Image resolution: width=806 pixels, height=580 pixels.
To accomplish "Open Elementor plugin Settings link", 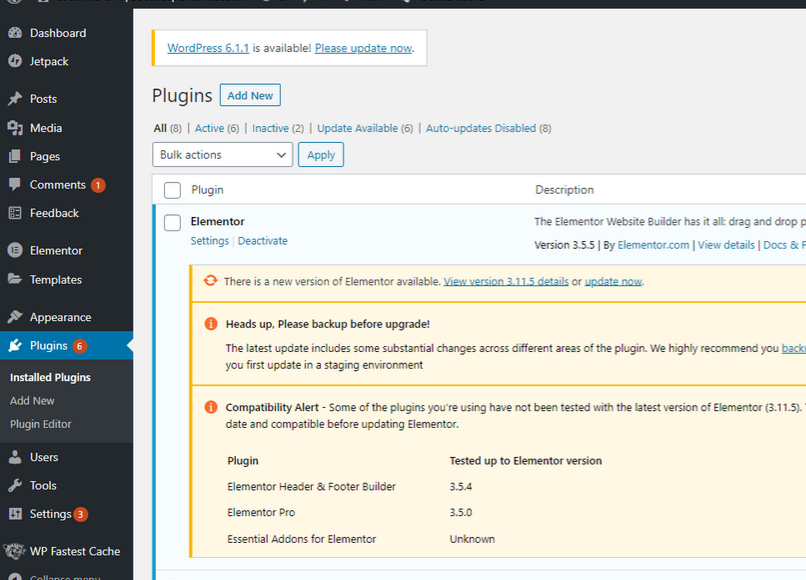I will [x=210, y=241].
